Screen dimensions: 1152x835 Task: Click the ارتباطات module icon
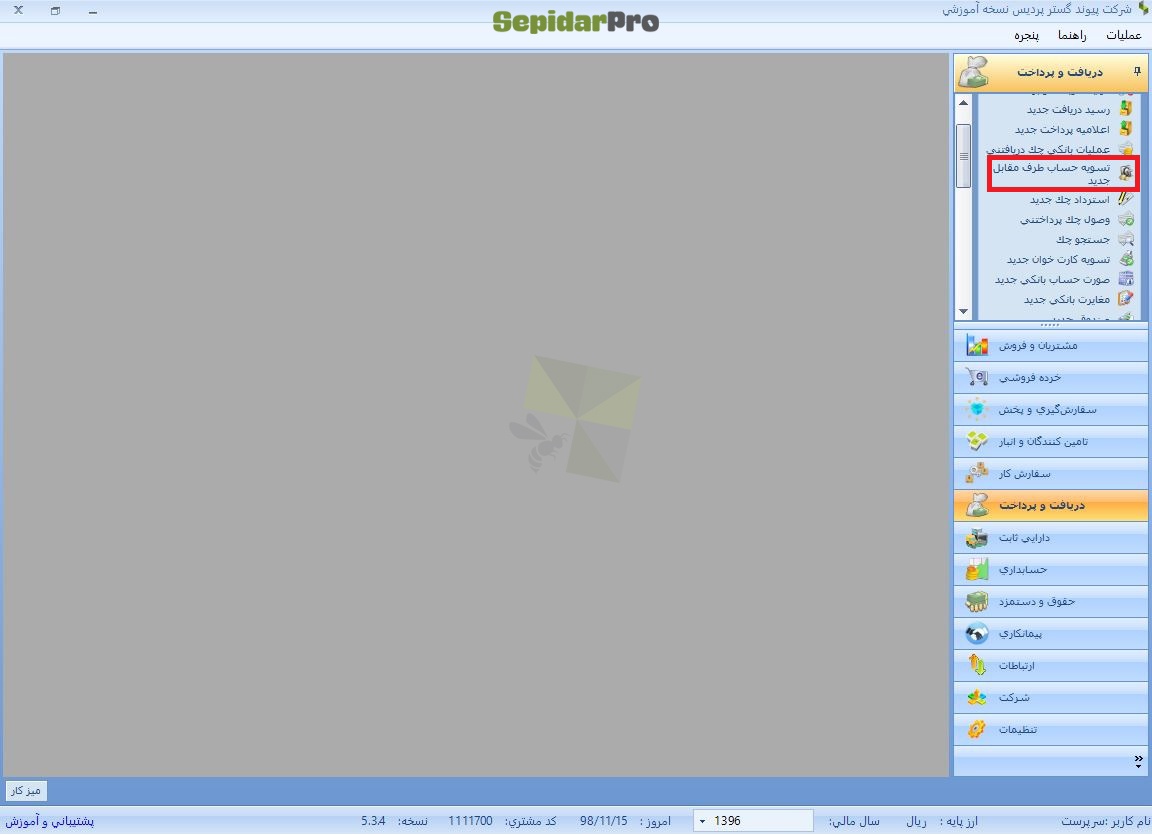coord(976,665)
